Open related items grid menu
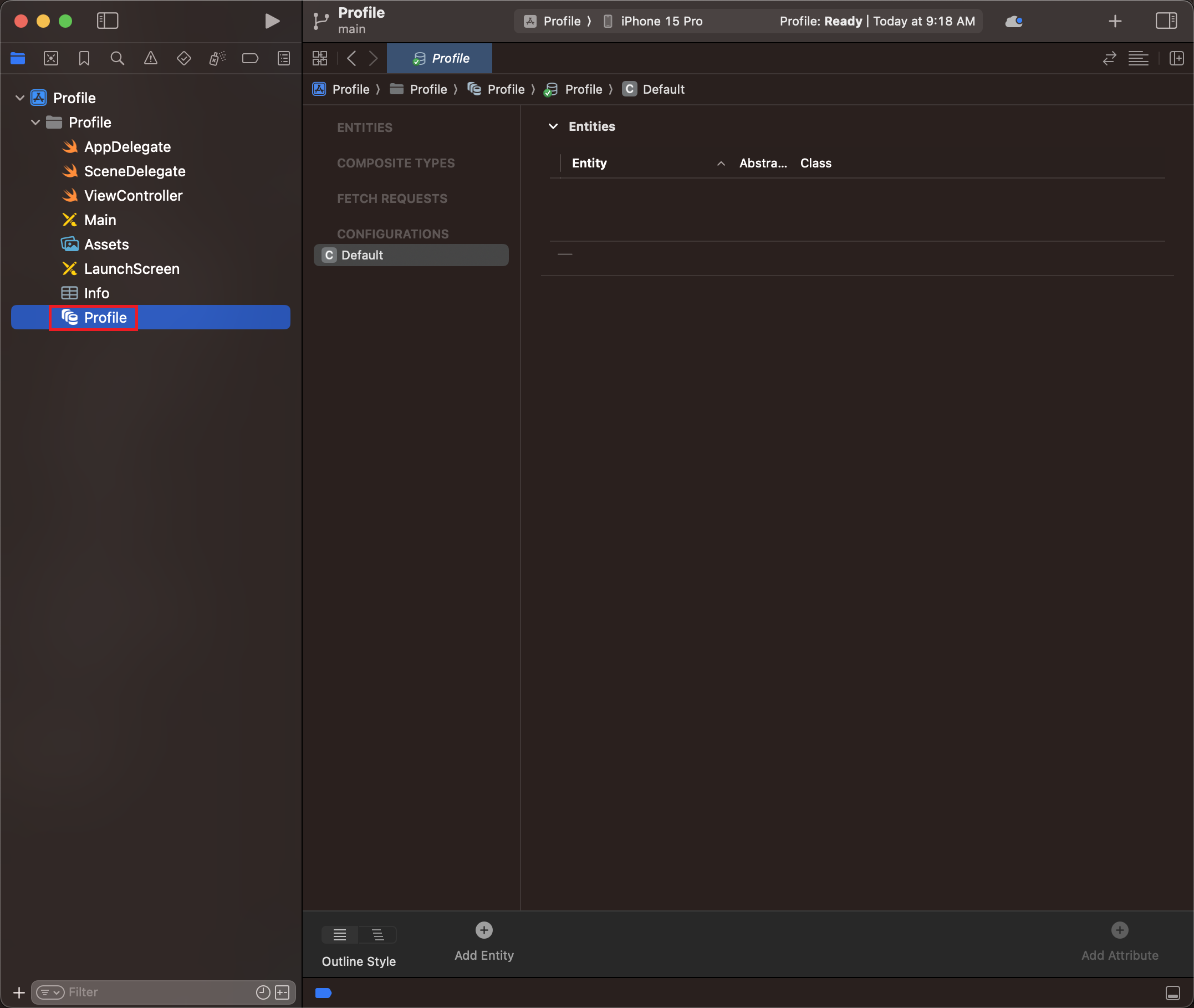Image resolution: width=1194 pixels, height=1008 pixels. click(x=320, y=58)
